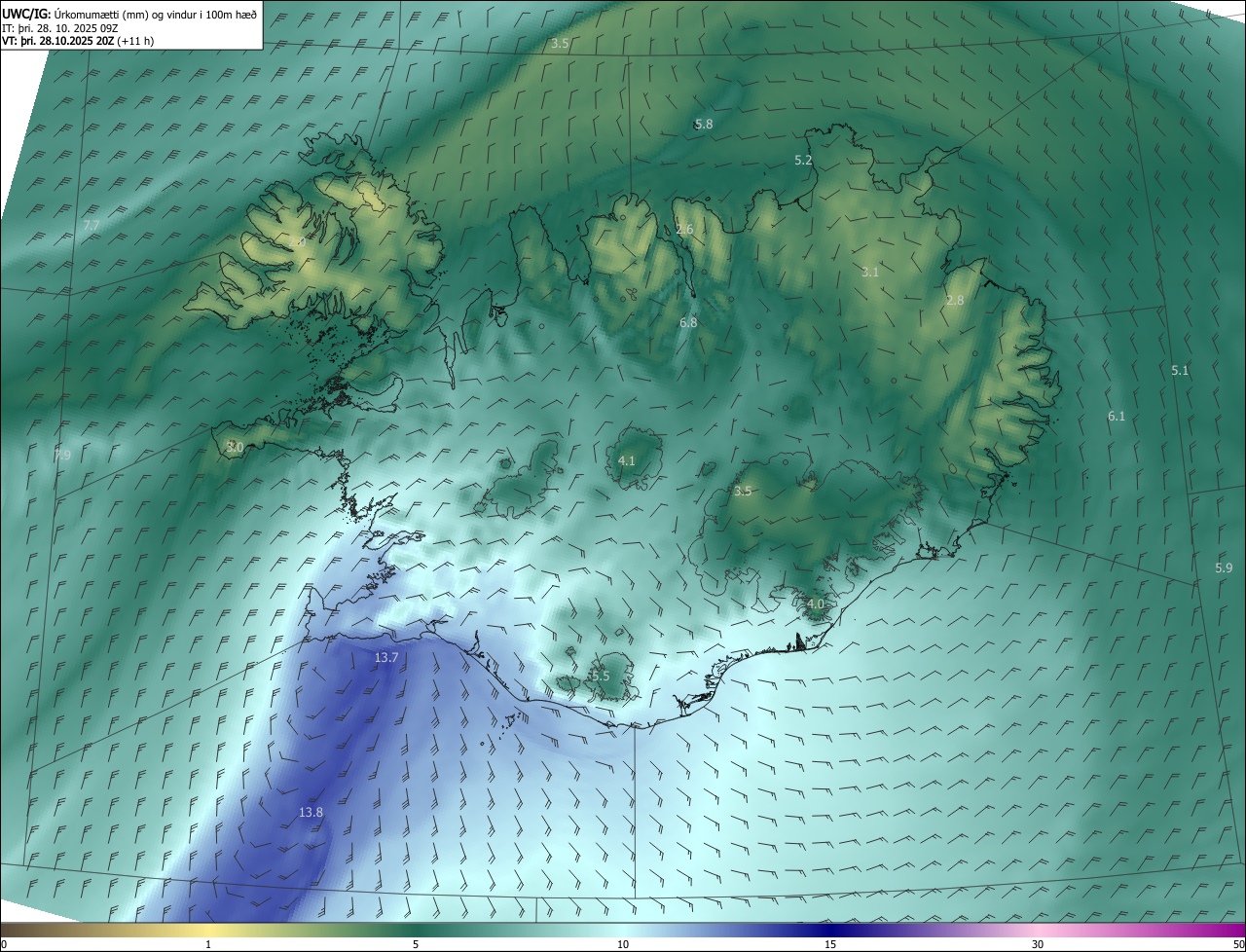The height and width of the screenshot is (952, 1246).
Task: Click the 5.9 value label in the southeast sea
Action: pos(1224,568)
